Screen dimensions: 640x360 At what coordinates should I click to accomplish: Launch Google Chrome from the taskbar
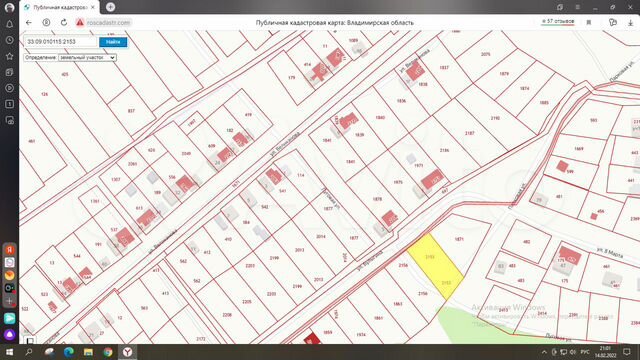pyautogui.click(x=108, y=352)
